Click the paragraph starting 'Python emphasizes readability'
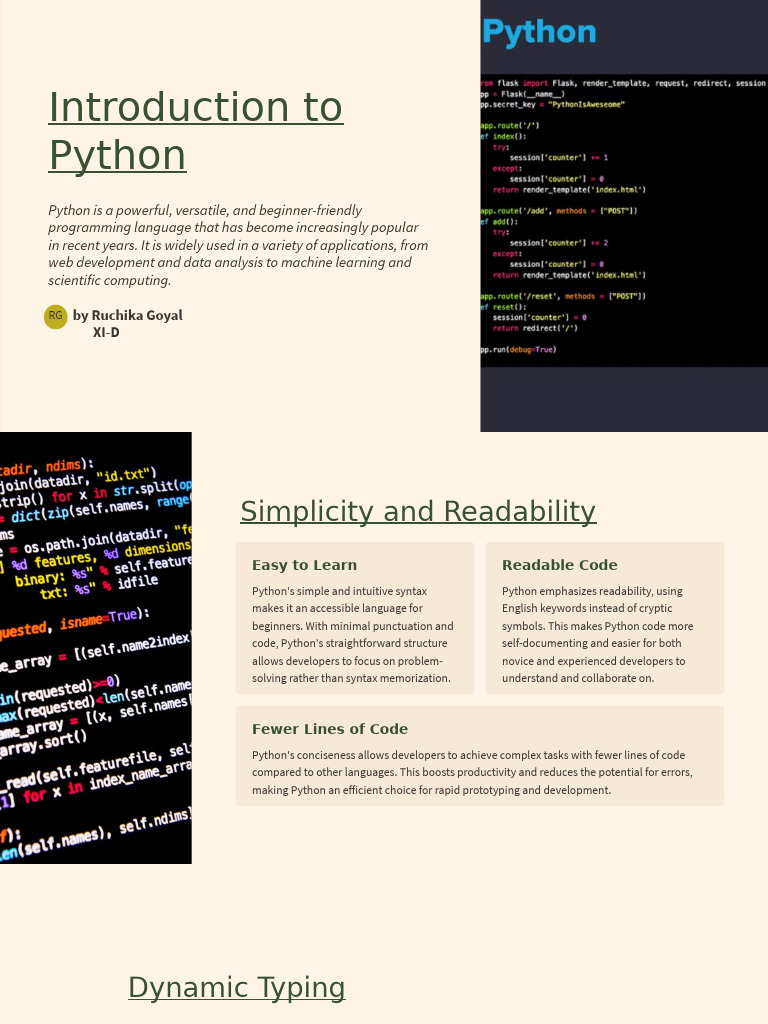Image resolution: width=768 pixels, height=1024 pixels. (x=598, y=634)
